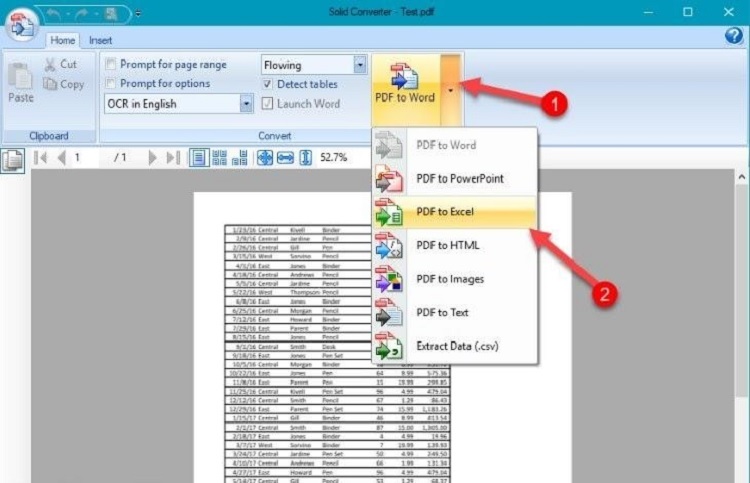750x483 pixels.
Task: Click the Paste button in Clipboard group
Action: tap(21, 82)
